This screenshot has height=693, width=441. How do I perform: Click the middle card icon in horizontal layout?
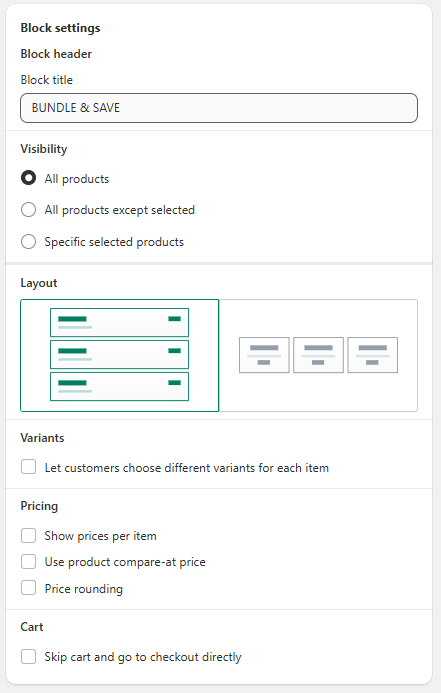[318, 355]
